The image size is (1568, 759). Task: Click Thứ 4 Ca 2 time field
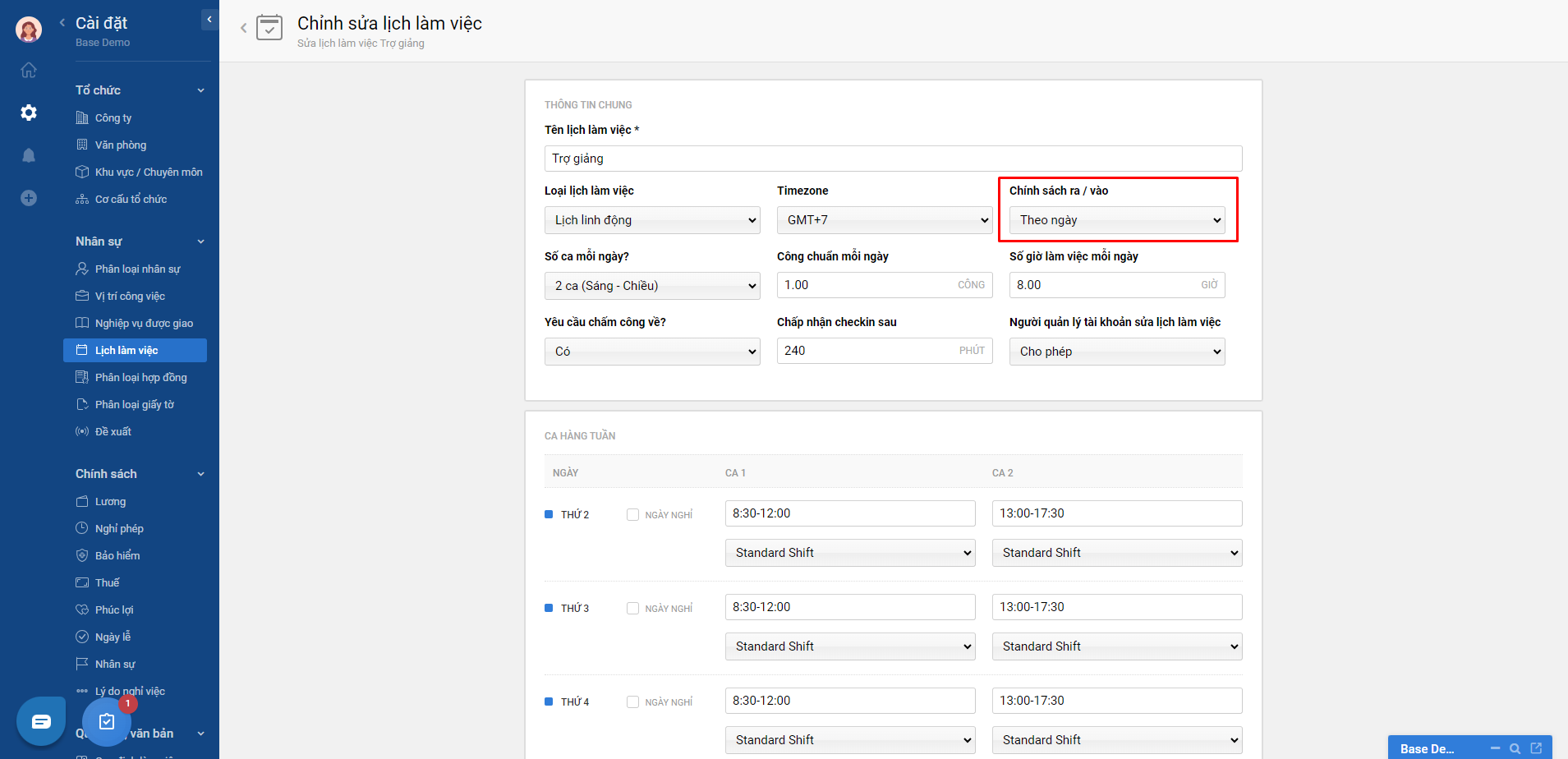click(1117, 701)
